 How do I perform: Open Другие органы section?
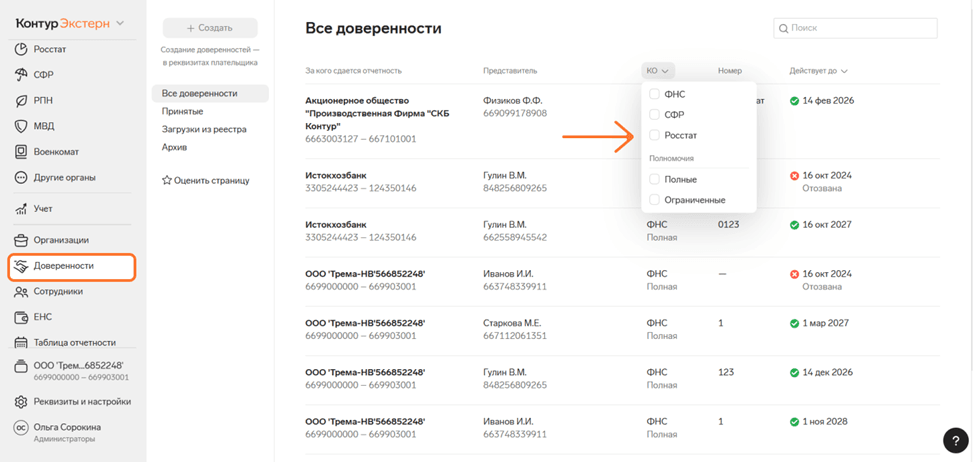64,178
